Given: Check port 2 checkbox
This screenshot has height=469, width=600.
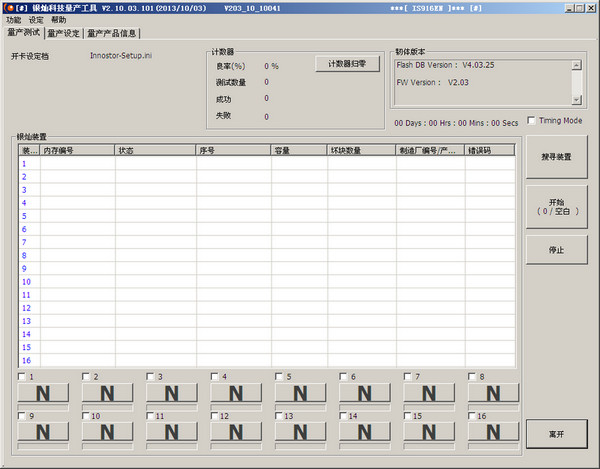Looking at the screenshot, I should point(86,376).
